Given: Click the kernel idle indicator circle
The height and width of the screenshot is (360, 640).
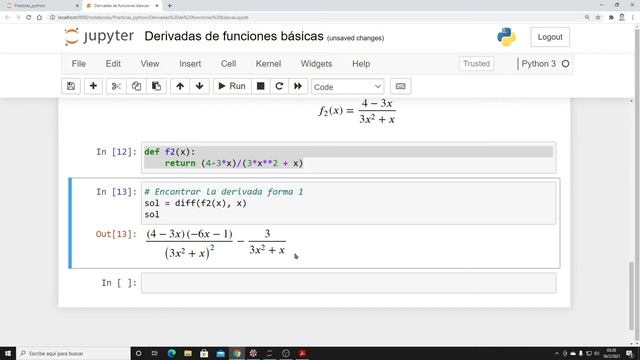Looking at the screenshot, I should [x=565, y=64].
